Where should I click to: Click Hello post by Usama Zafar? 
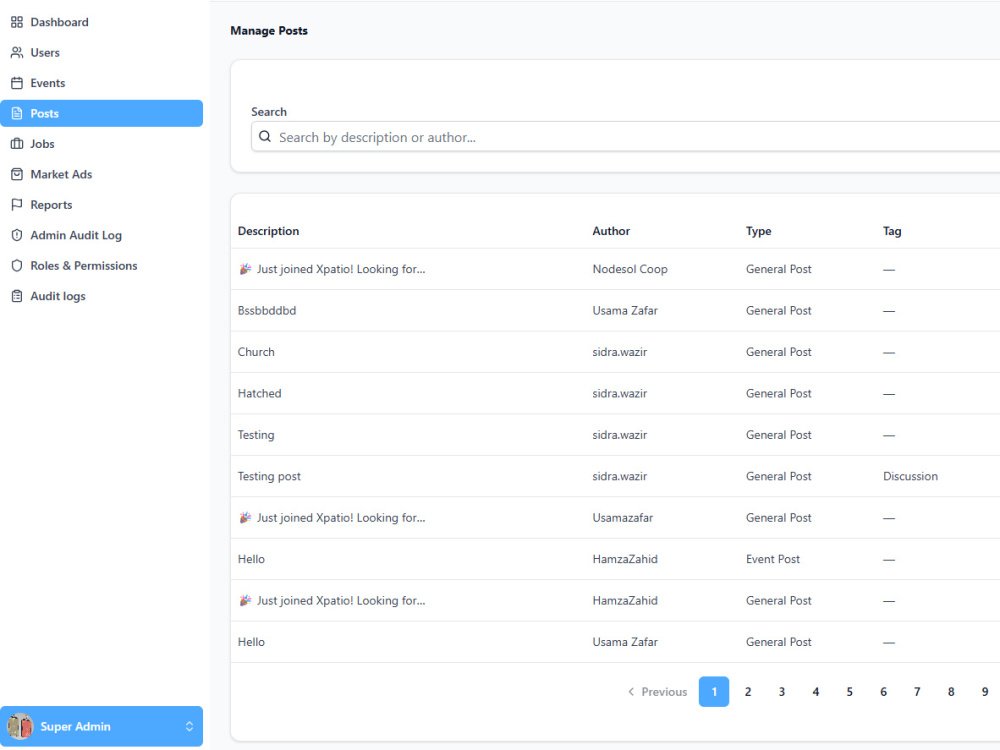tap(251, 642)
